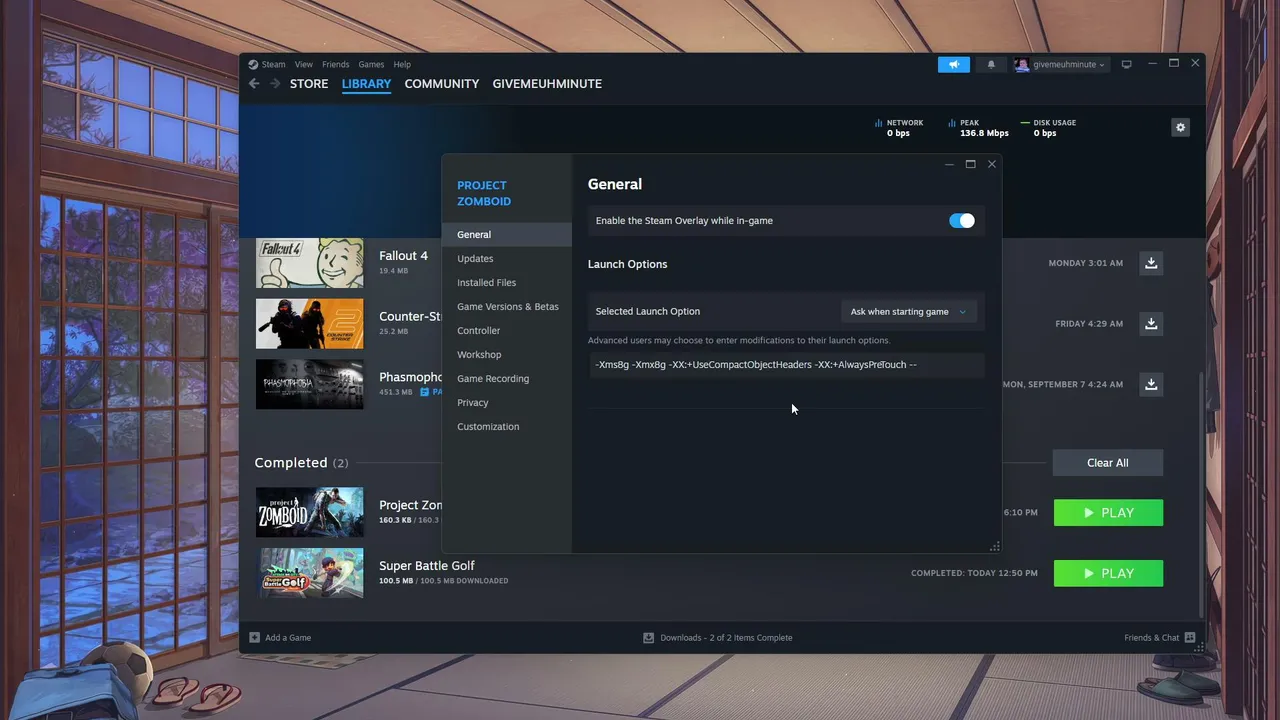Close the Project Zomboid properties dialog

(x=992, y=164)
